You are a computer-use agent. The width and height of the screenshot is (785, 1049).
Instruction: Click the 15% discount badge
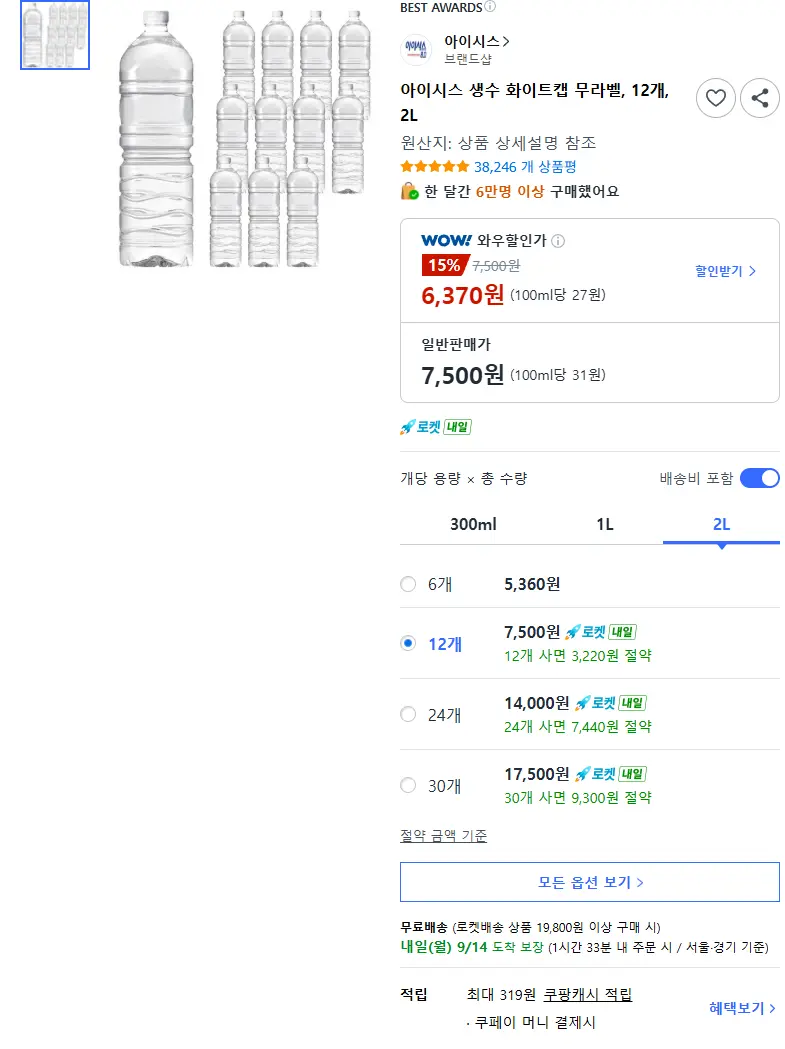point(444,266)
